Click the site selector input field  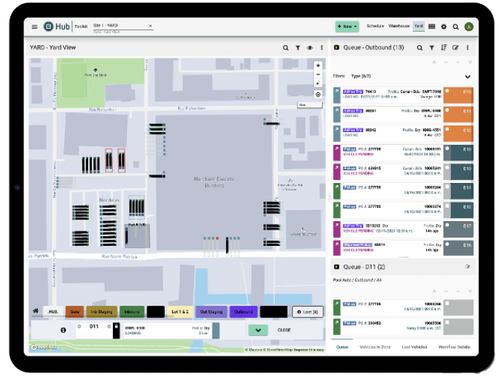point(122,26)
